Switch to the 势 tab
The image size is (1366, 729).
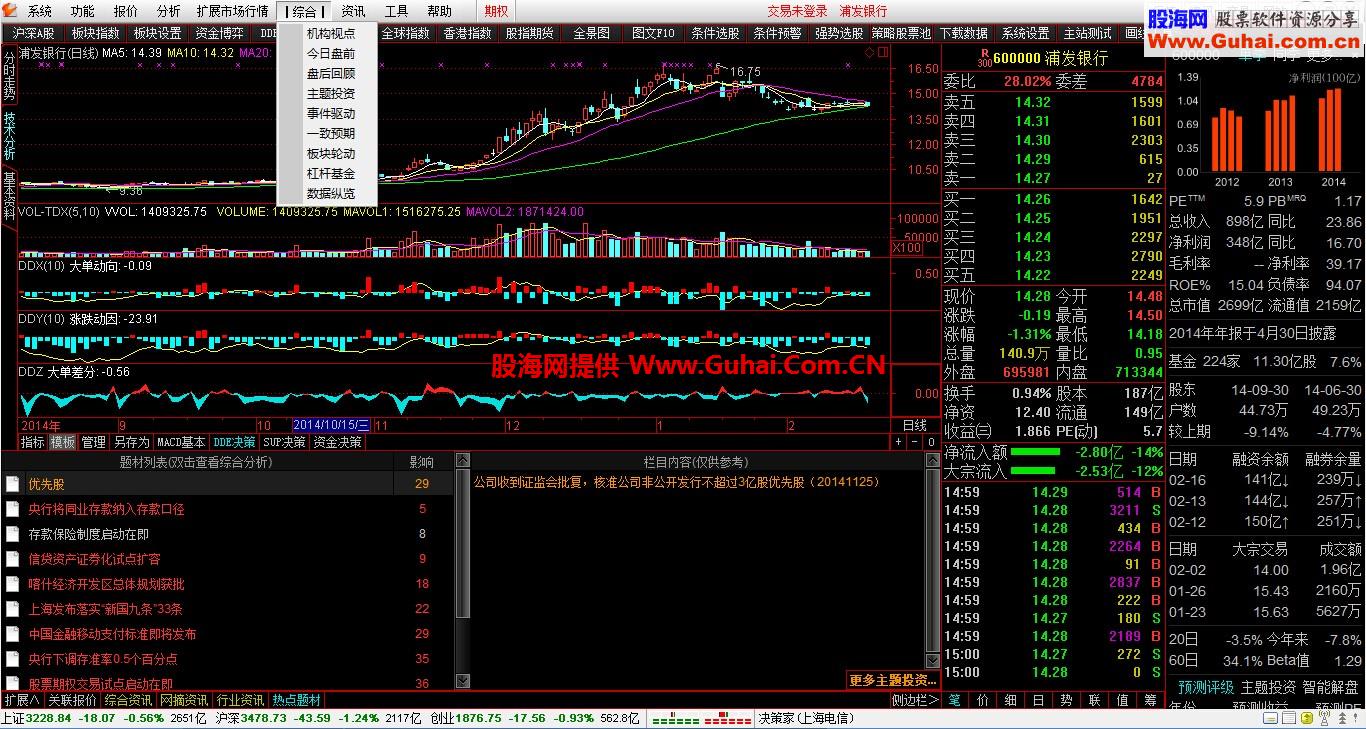[x=1067, y=700]
